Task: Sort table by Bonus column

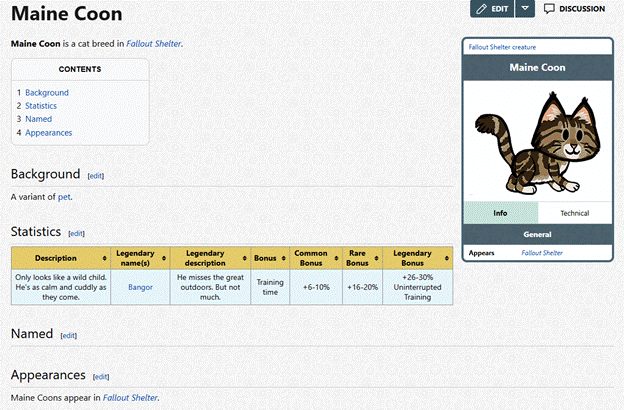Action: point(270,258)
